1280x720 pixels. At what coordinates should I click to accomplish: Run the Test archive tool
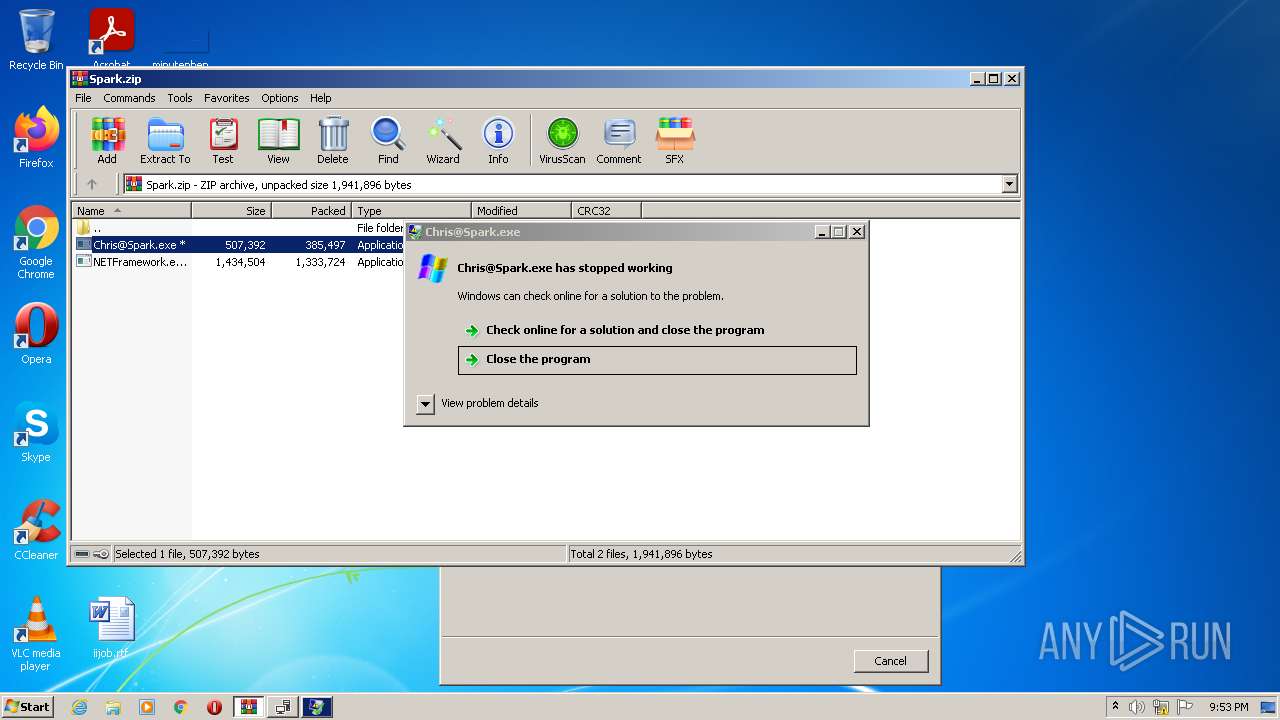coord(223,140)
